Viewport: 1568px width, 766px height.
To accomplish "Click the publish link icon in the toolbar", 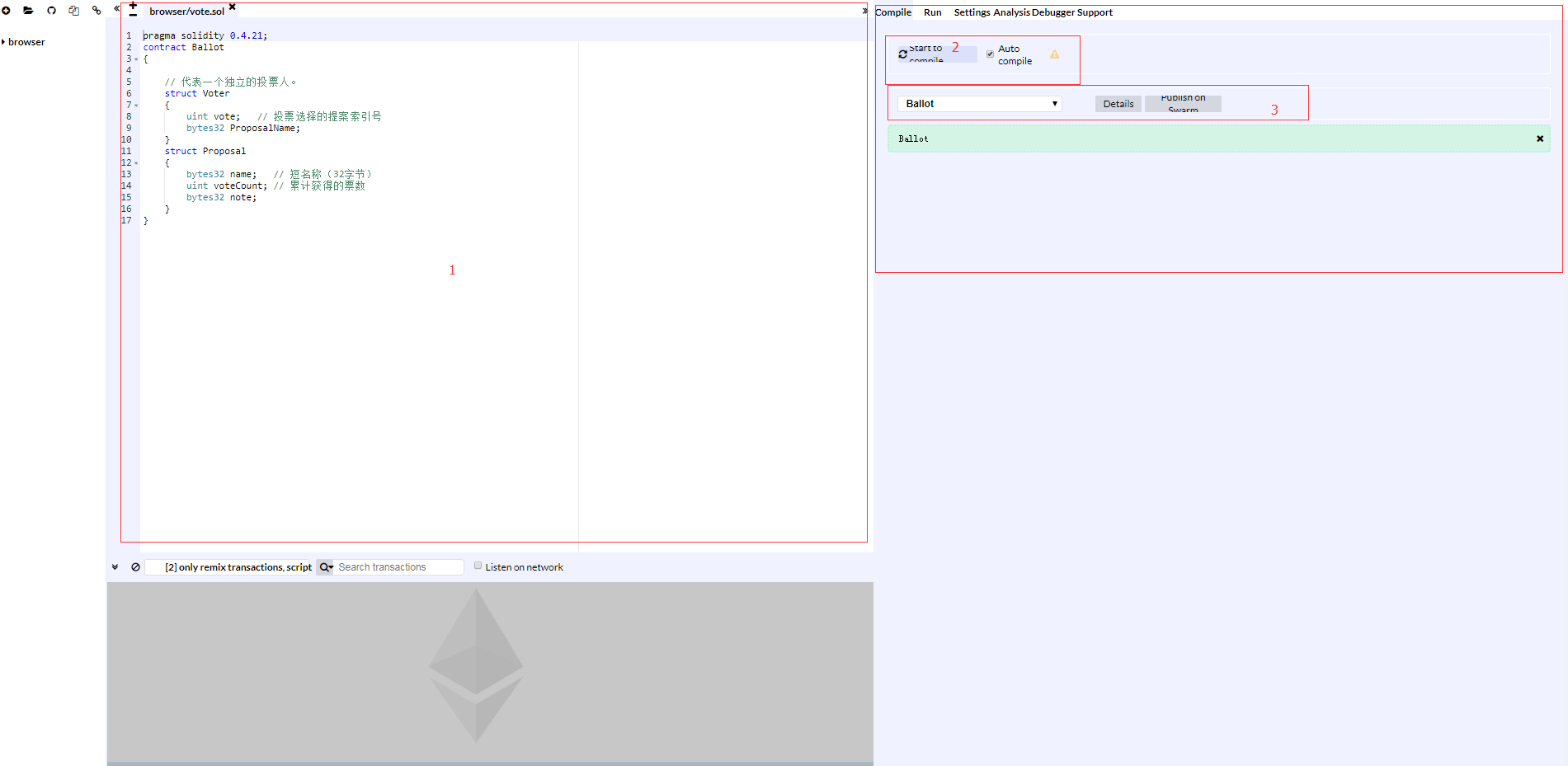I will pyautogui.click(x=97, y=11).
